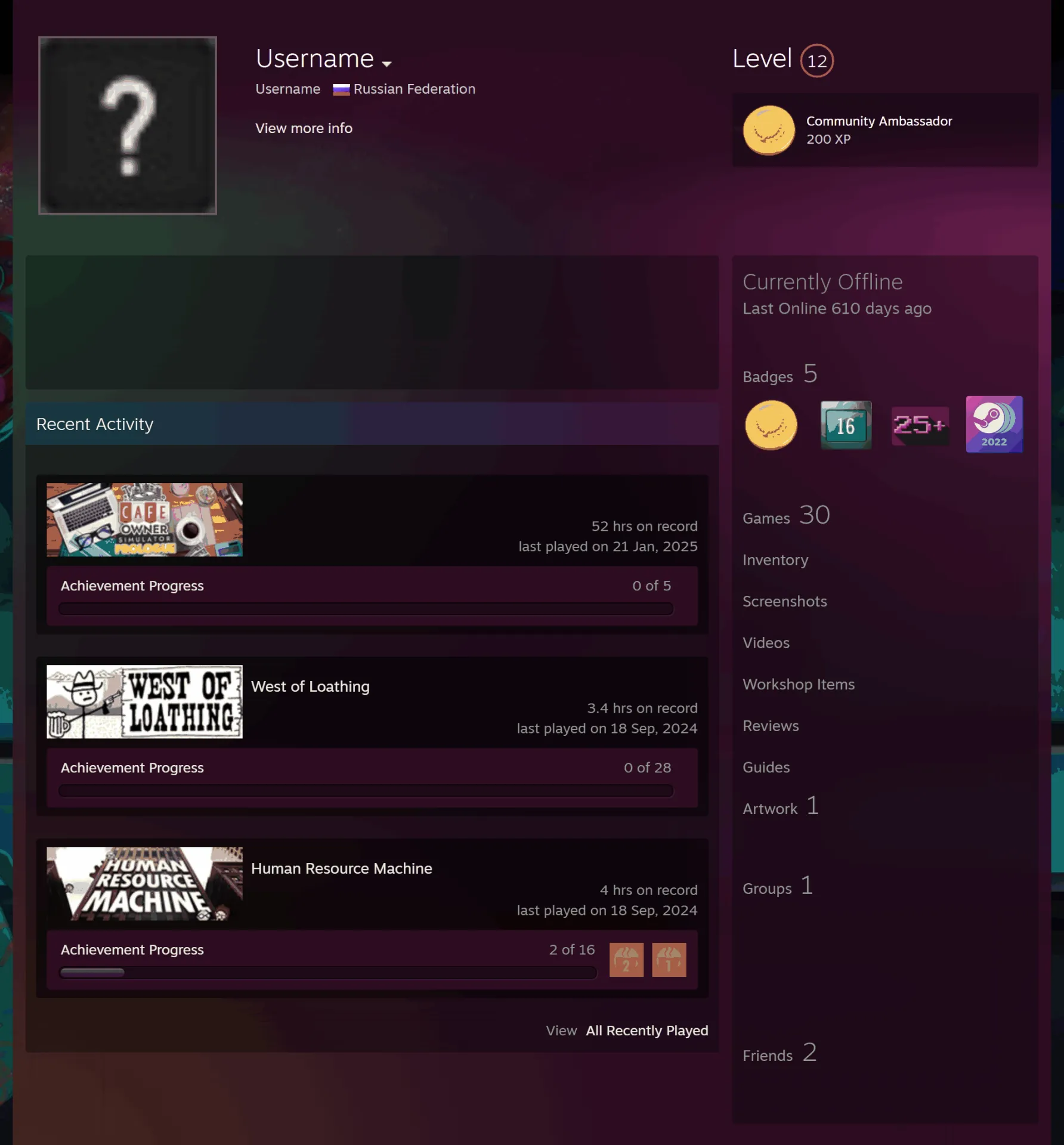
Task: Open the Artwork section
Action: pos(780,806)
